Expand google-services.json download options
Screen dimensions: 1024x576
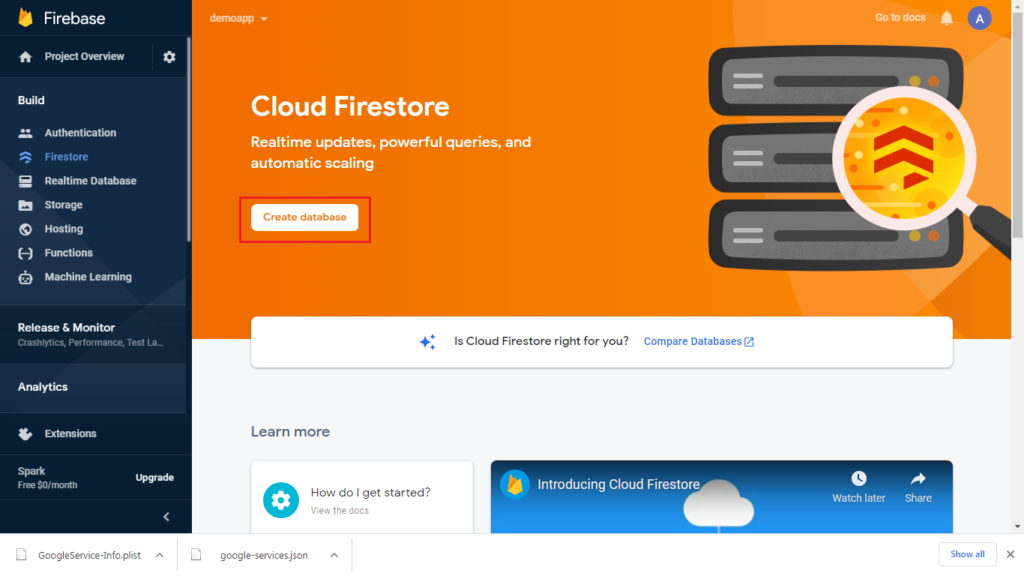point(334,554)
